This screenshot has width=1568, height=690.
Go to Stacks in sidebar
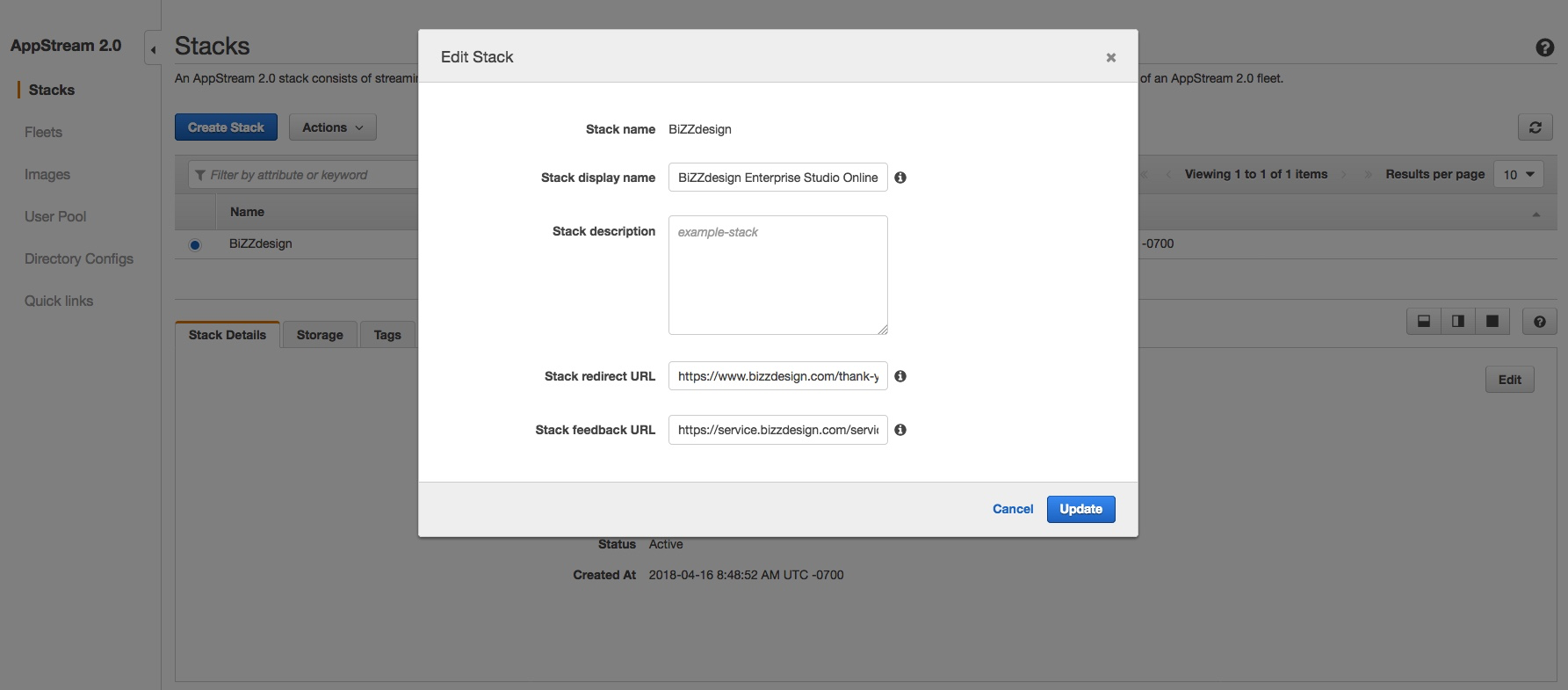click(52, 90)
